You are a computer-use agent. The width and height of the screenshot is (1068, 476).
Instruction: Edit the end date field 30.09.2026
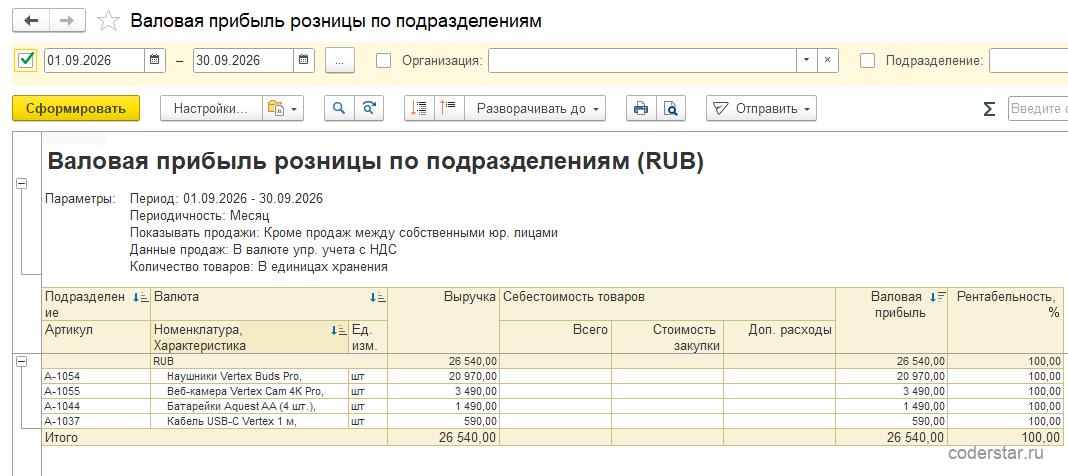pyautogui.click(x=244, y=60)
